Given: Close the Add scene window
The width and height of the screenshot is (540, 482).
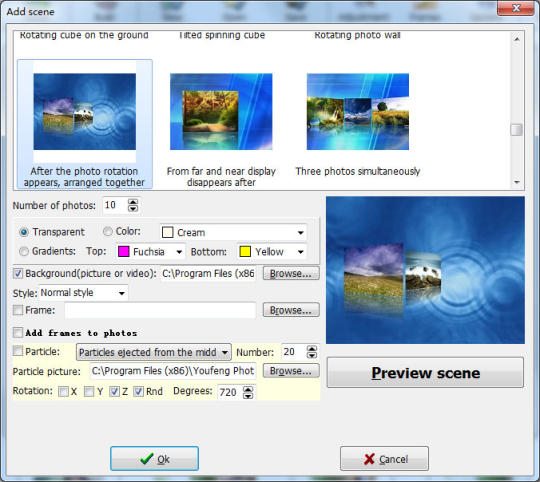Looking at the screenshot, I should point(516,8).
